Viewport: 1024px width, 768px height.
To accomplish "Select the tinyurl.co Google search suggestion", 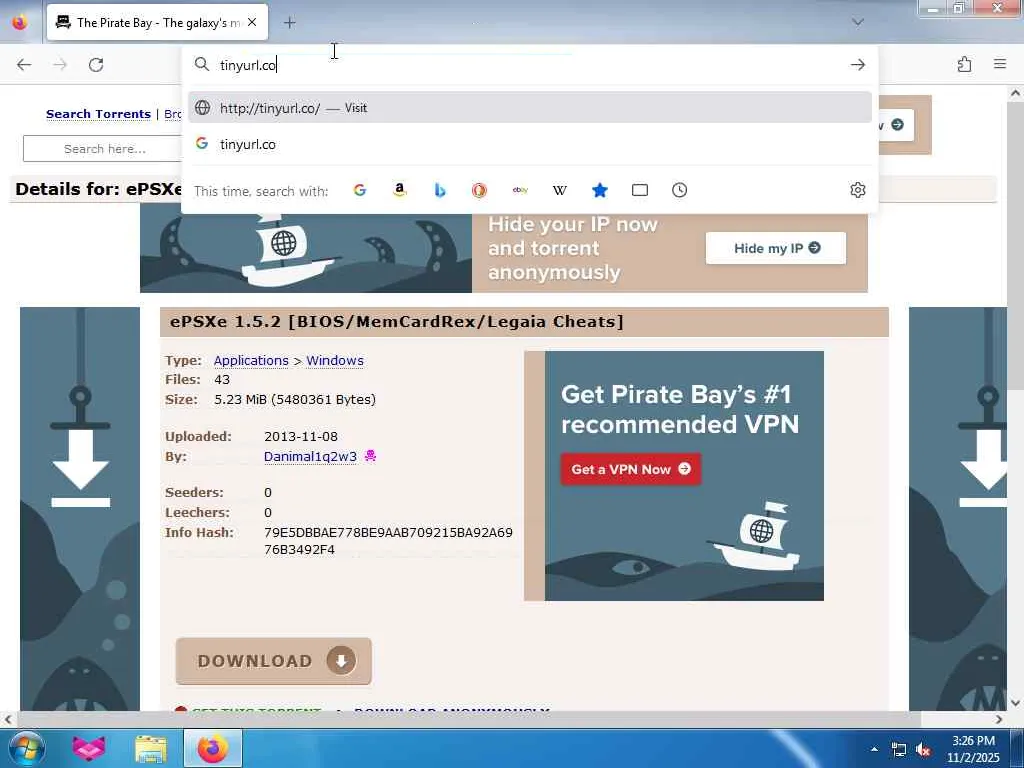I will point(530,144).
